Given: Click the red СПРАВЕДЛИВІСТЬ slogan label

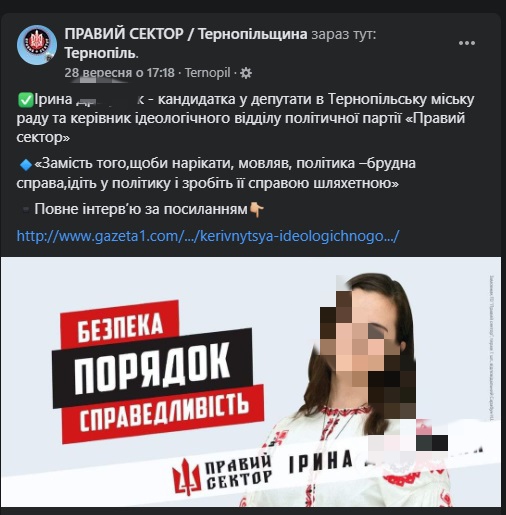Looking at the screenshot, I should pyautogui.click(x=163, y=414).
